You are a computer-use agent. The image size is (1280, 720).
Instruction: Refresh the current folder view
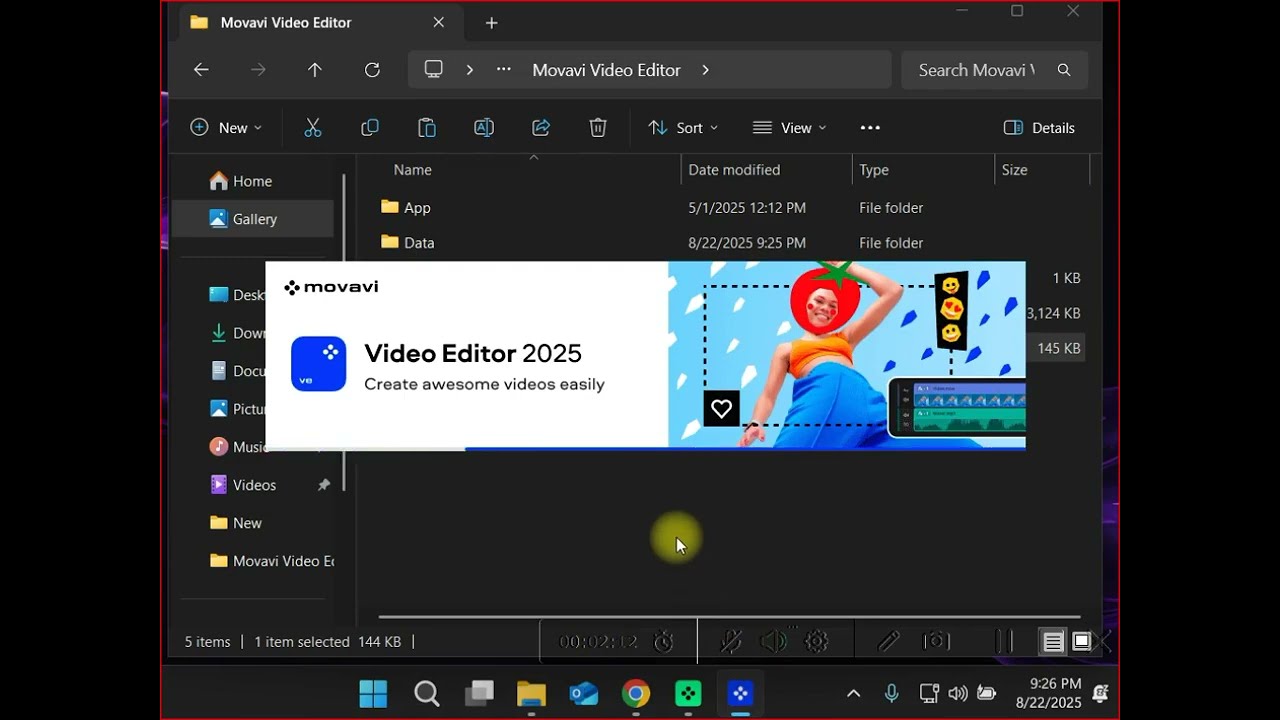pos(372,70)
